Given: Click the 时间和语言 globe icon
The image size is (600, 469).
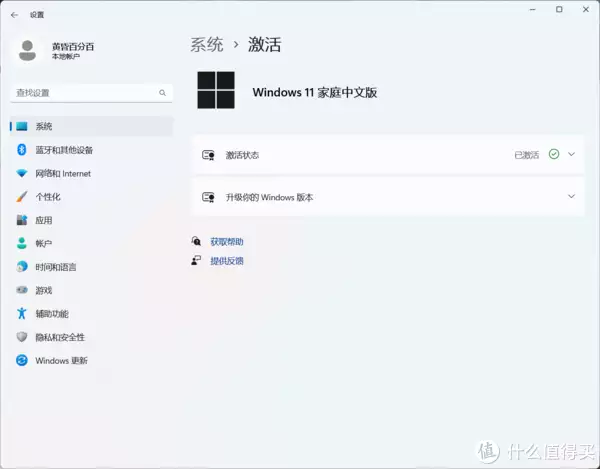Looking at the screenshot, I should click(x=22, y=267).
